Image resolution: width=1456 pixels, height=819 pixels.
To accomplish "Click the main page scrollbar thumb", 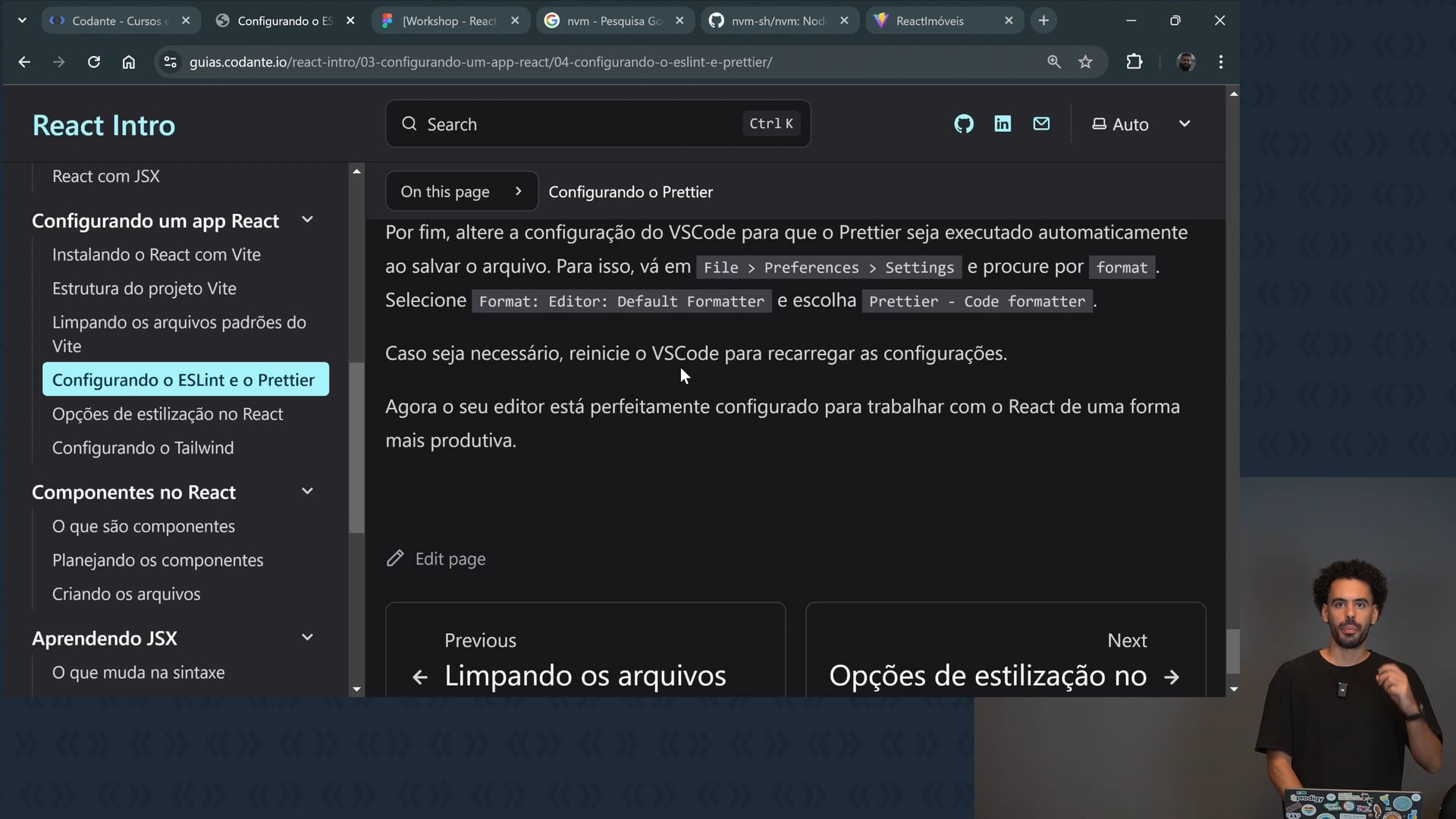I will [x=1234, y=651].
